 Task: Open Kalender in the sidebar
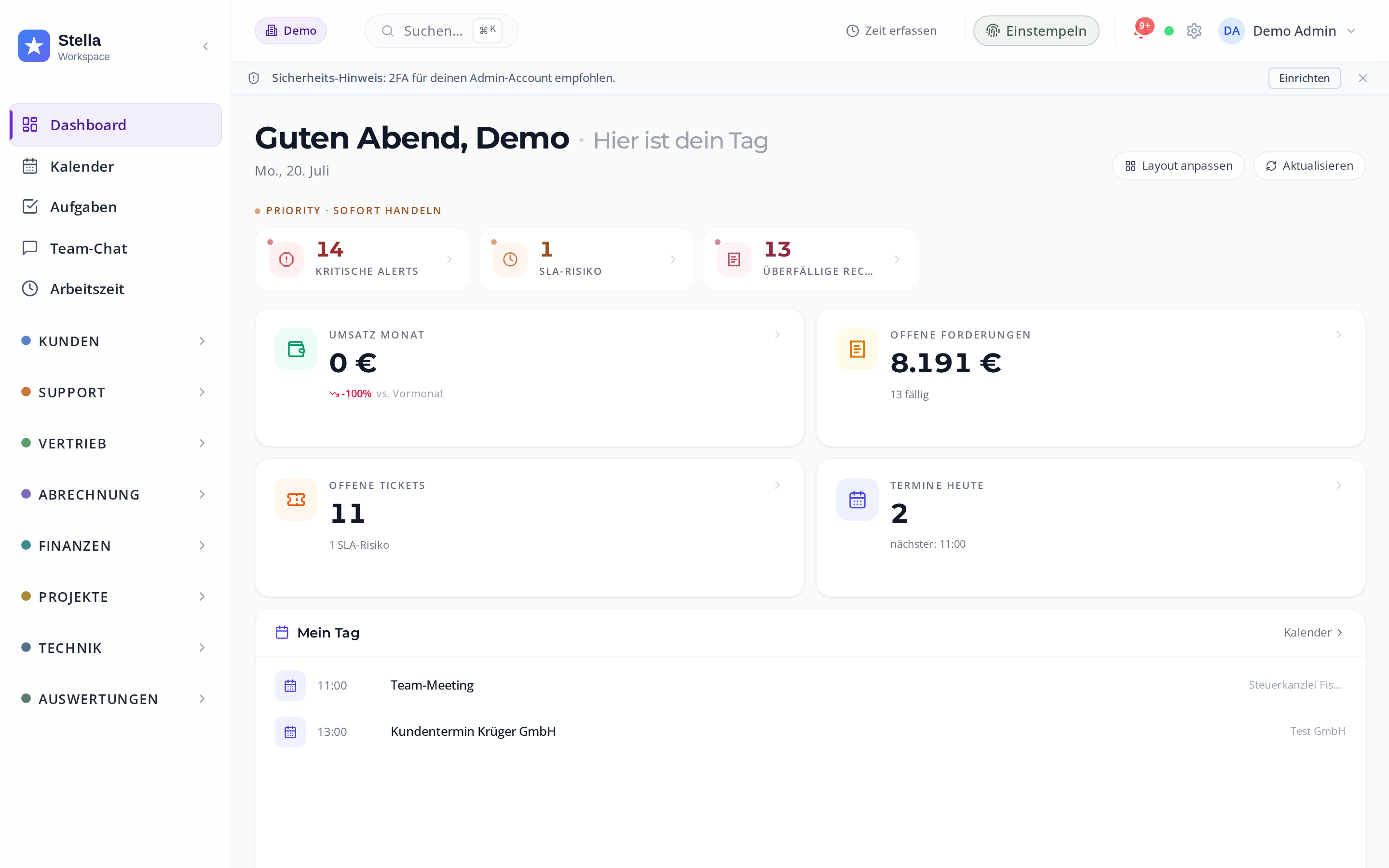coord(115,166)
